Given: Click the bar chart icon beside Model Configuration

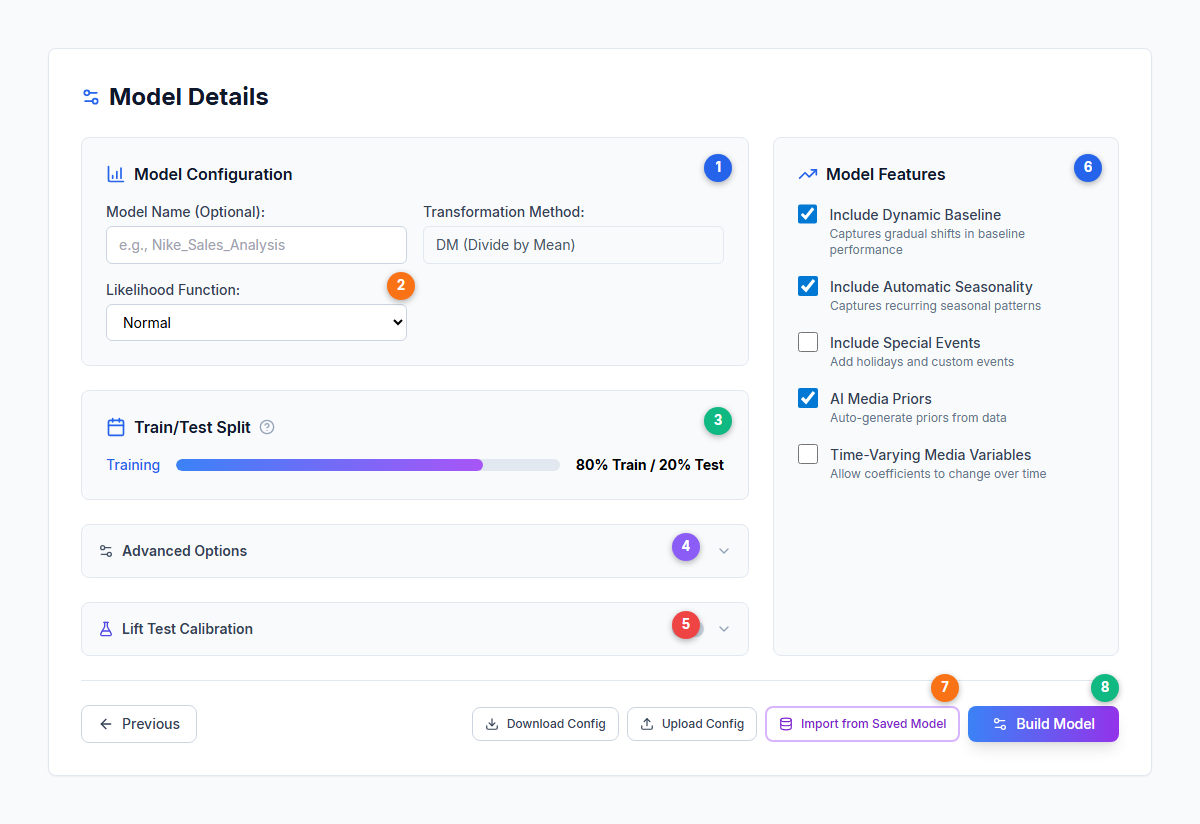Looking at the screenshot, I should coord(116,174).
